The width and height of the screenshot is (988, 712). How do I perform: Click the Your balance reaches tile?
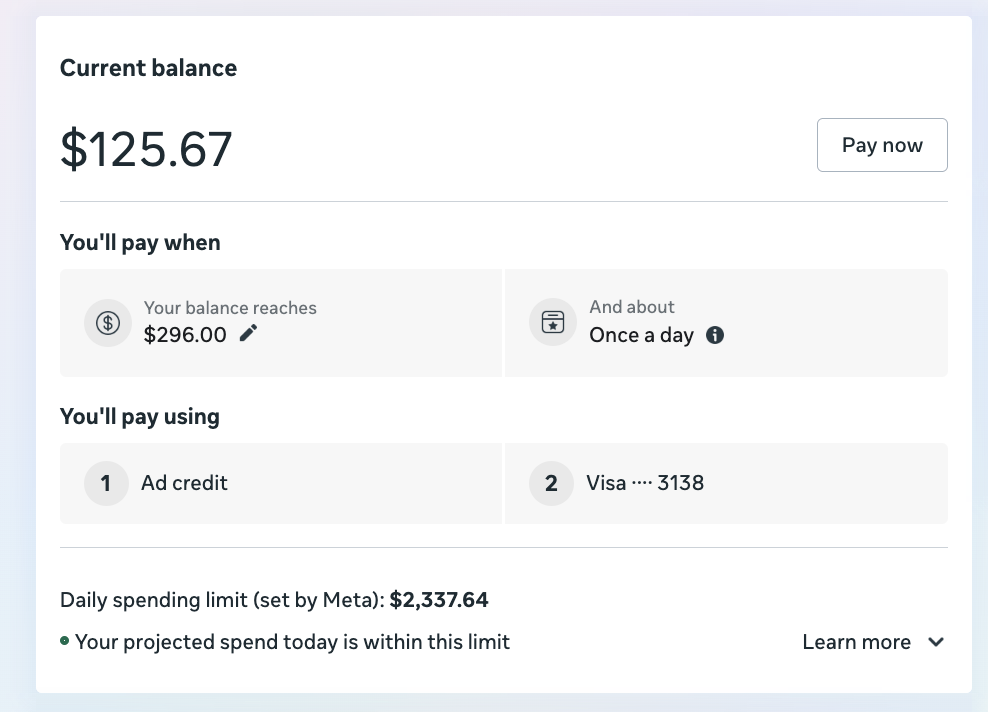281,322
